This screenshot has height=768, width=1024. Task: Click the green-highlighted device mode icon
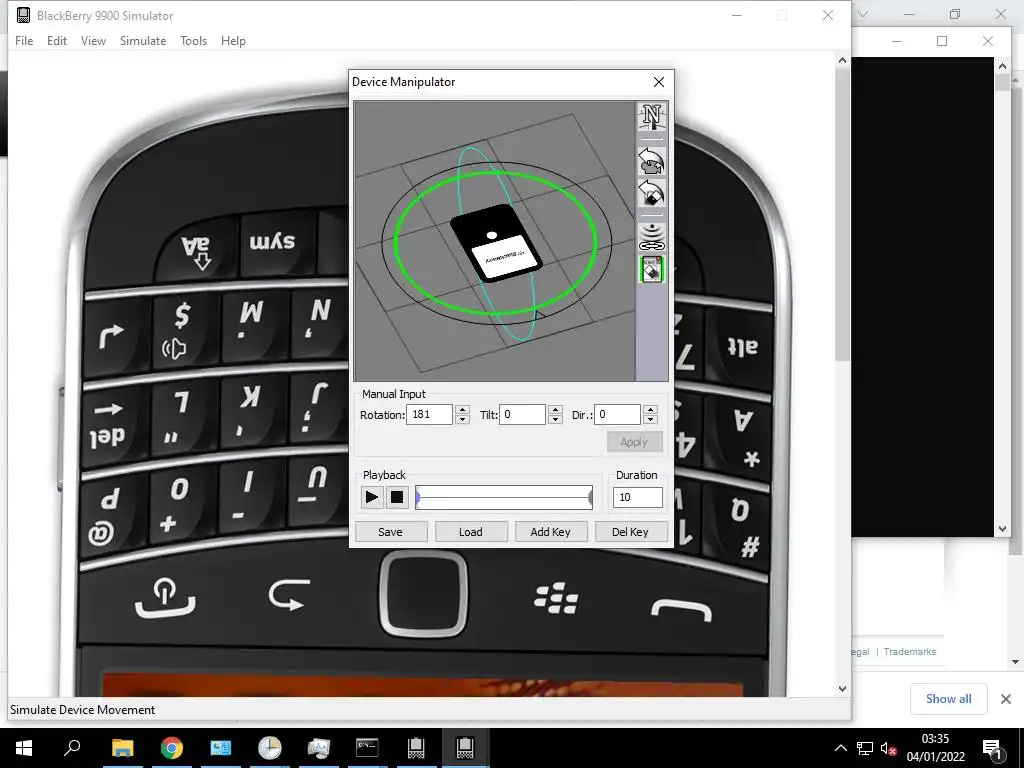(x=651, y=269)
